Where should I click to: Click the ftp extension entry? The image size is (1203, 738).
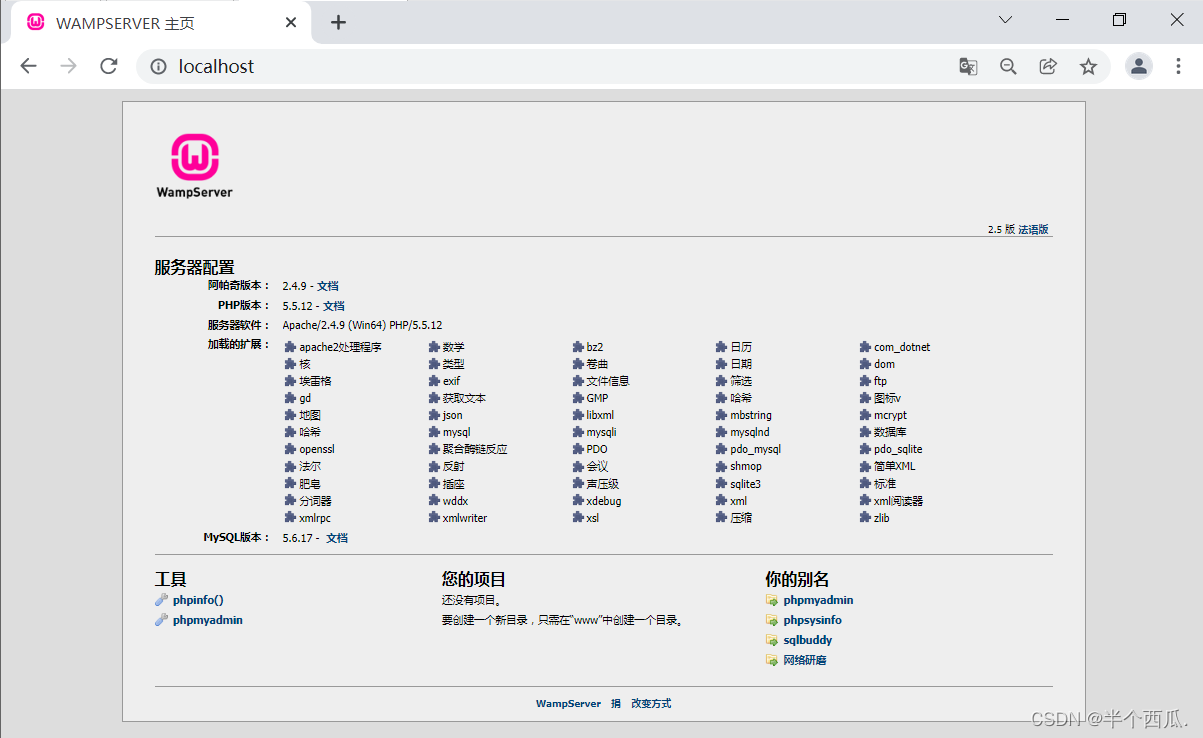(x=880, y=381)
